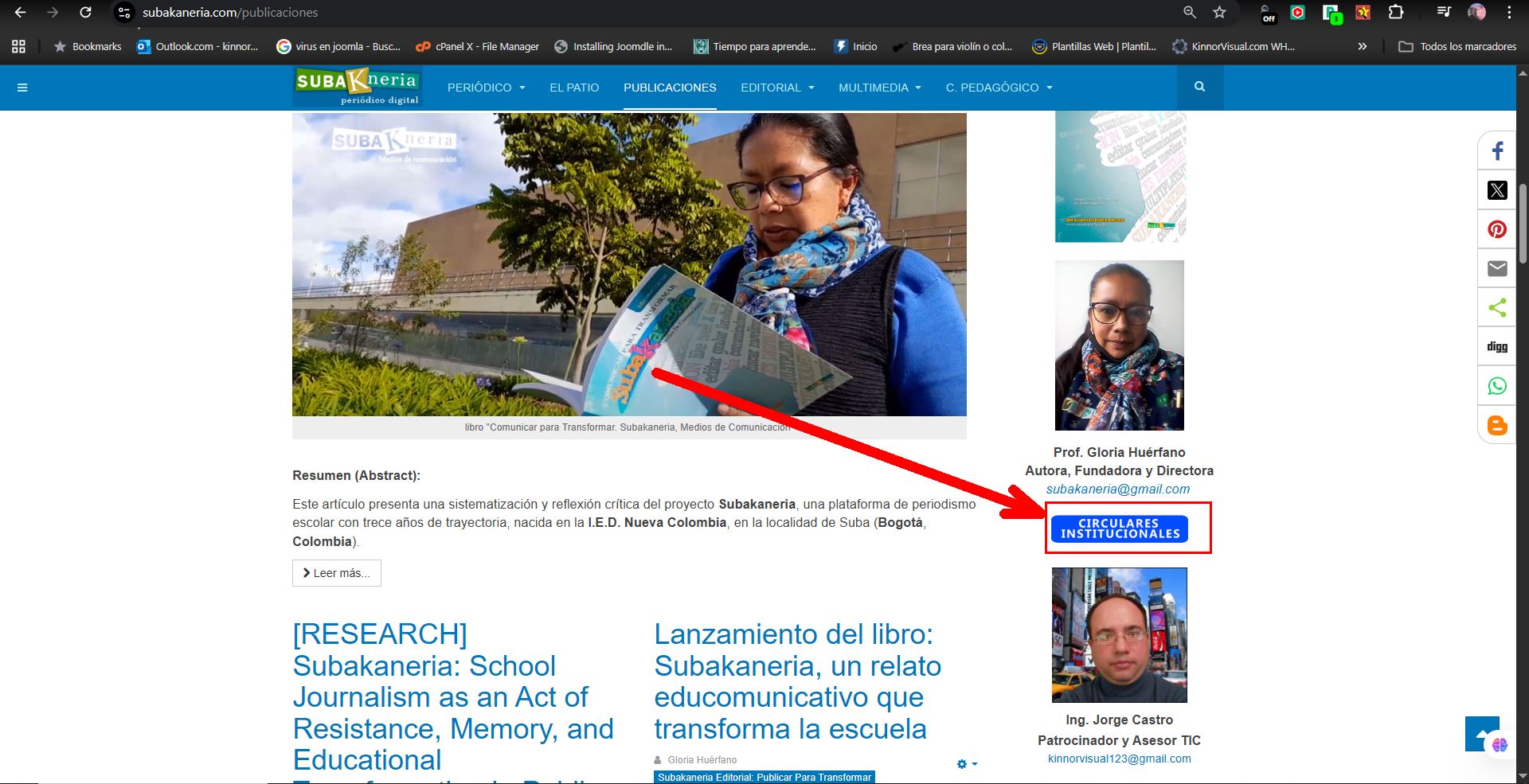Open the hamburger sidebar menu

point(22,88)
